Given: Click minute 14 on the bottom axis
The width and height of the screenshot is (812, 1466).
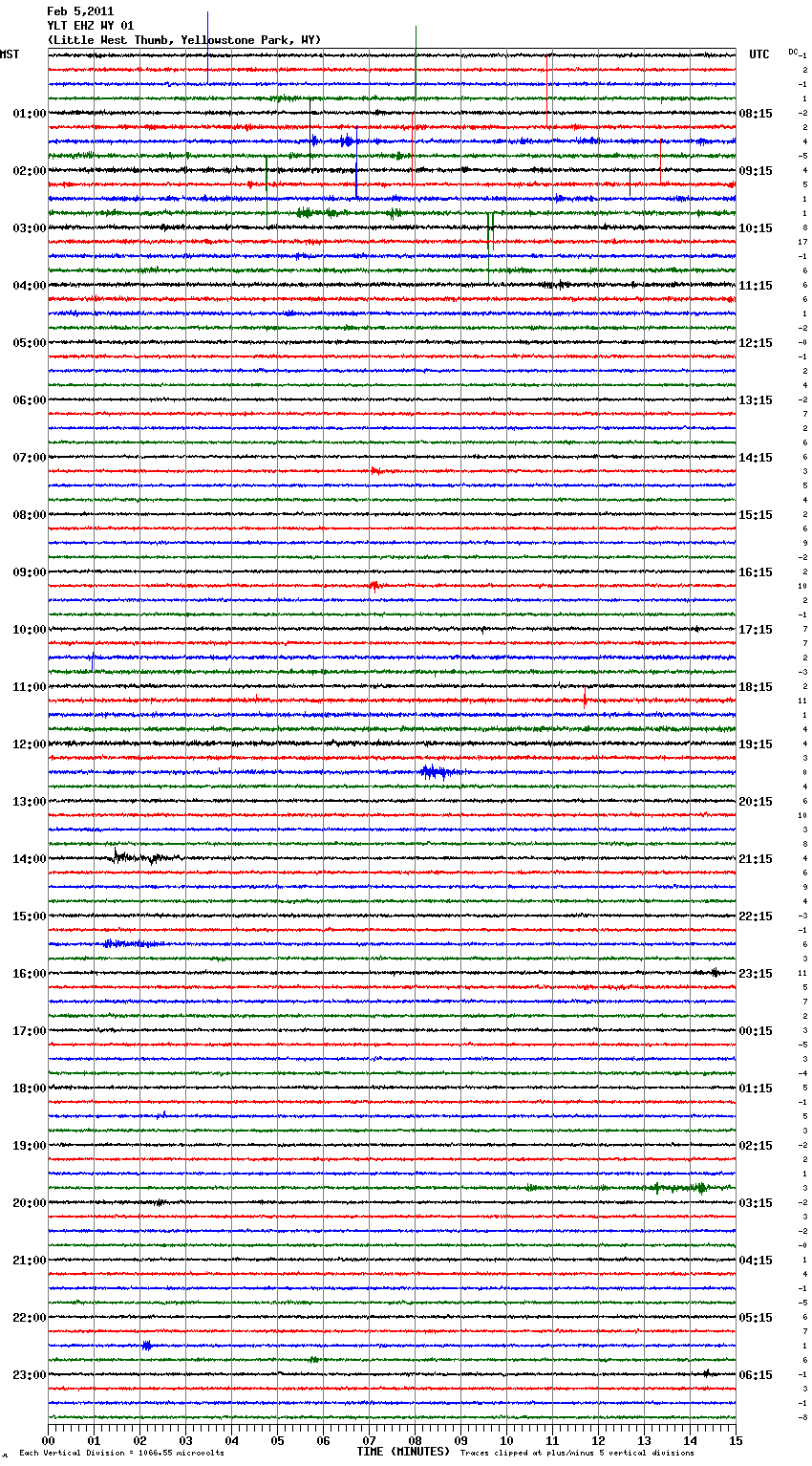Looking at the screenshot, I should click(690, 1440).
